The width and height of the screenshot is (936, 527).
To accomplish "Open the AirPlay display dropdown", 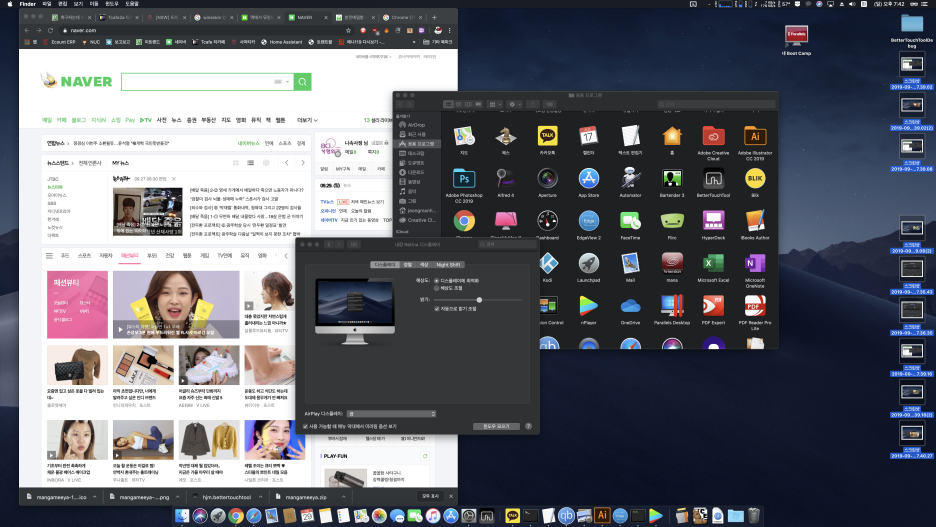I will [x=392, y=414].
